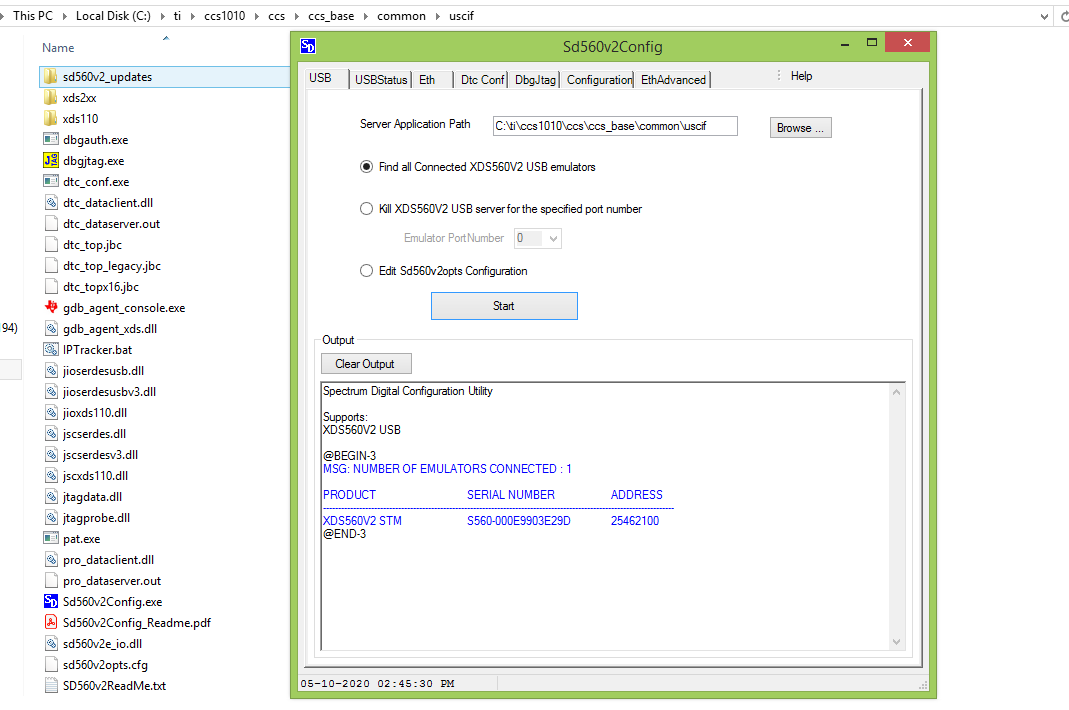Viewport: 1069px width, 710px height.
Task: Expand the chevron after ccs1010 in path
Action: click(x=257, y=16)
